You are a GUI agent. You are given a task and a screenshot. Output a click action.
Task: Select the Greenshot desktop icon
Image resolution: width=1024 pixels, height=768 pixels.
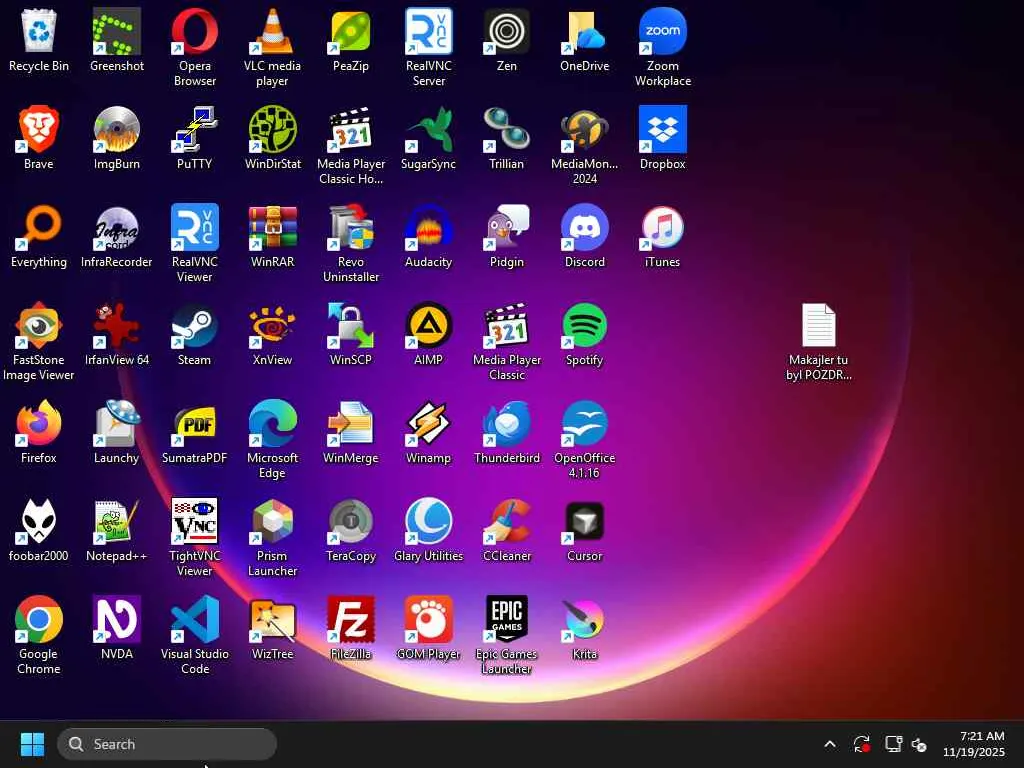tap(117, 33)
